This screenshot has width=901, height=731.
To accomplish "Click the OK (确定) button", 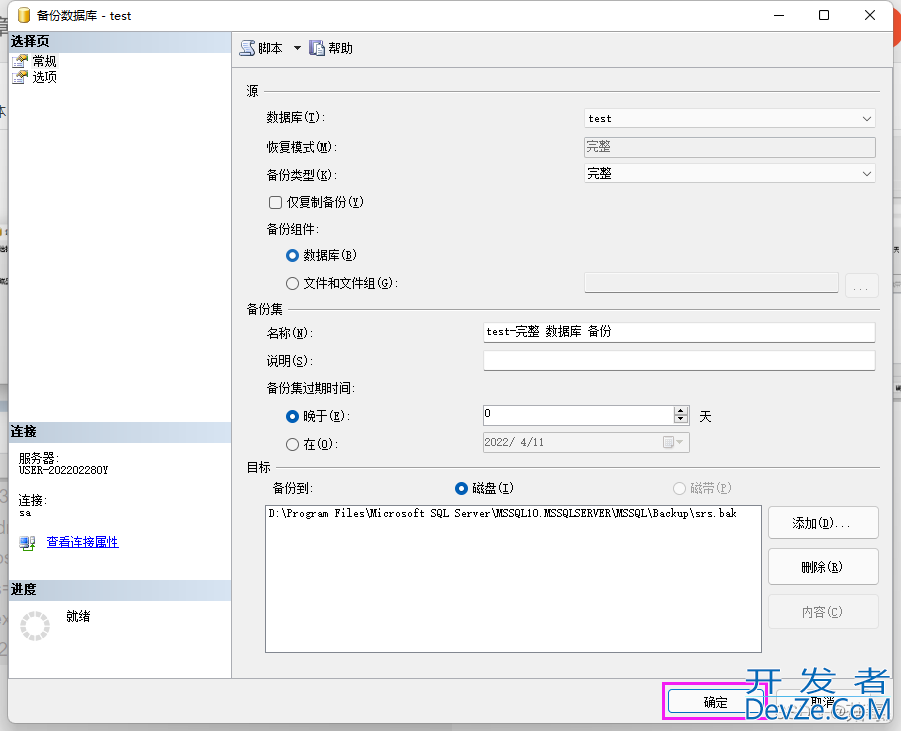I will [716, 702].
